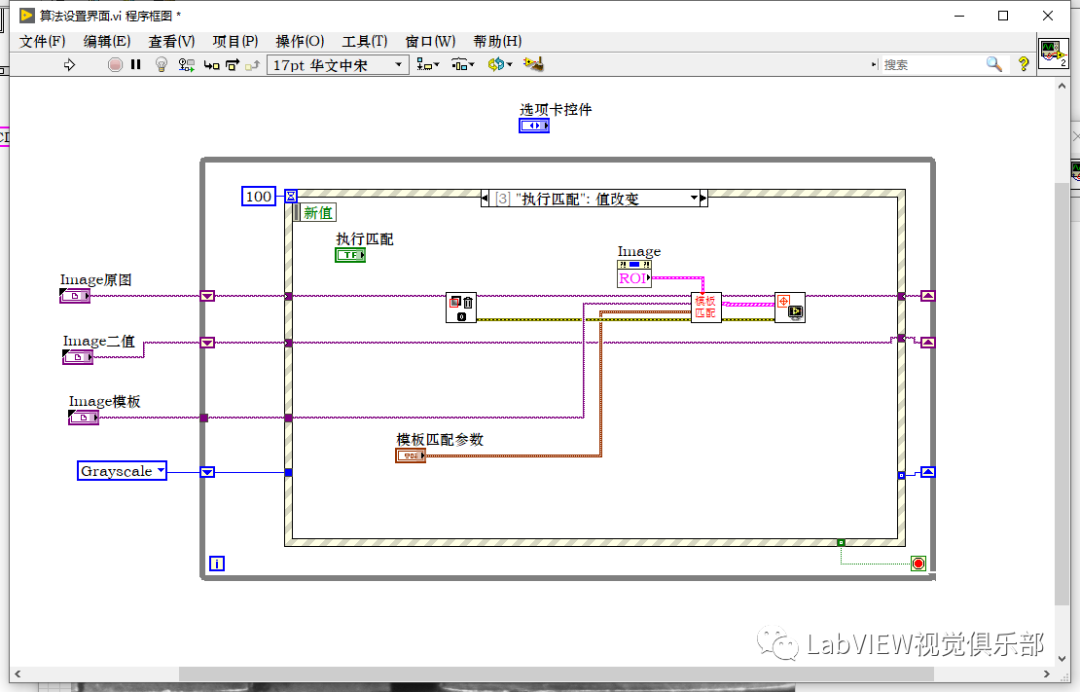Open the 窗口(W) menu
This screenshot has width=1080, height=692.
[430, 41]
